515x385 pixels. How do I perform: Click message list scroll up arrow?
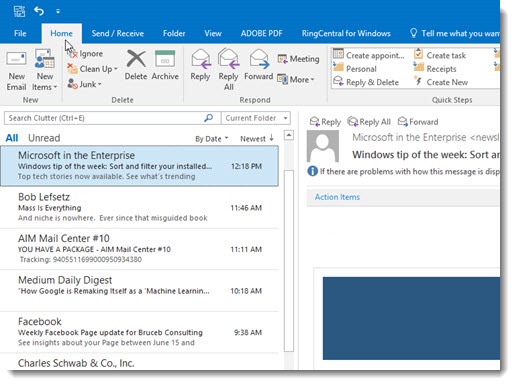[289, 135]
